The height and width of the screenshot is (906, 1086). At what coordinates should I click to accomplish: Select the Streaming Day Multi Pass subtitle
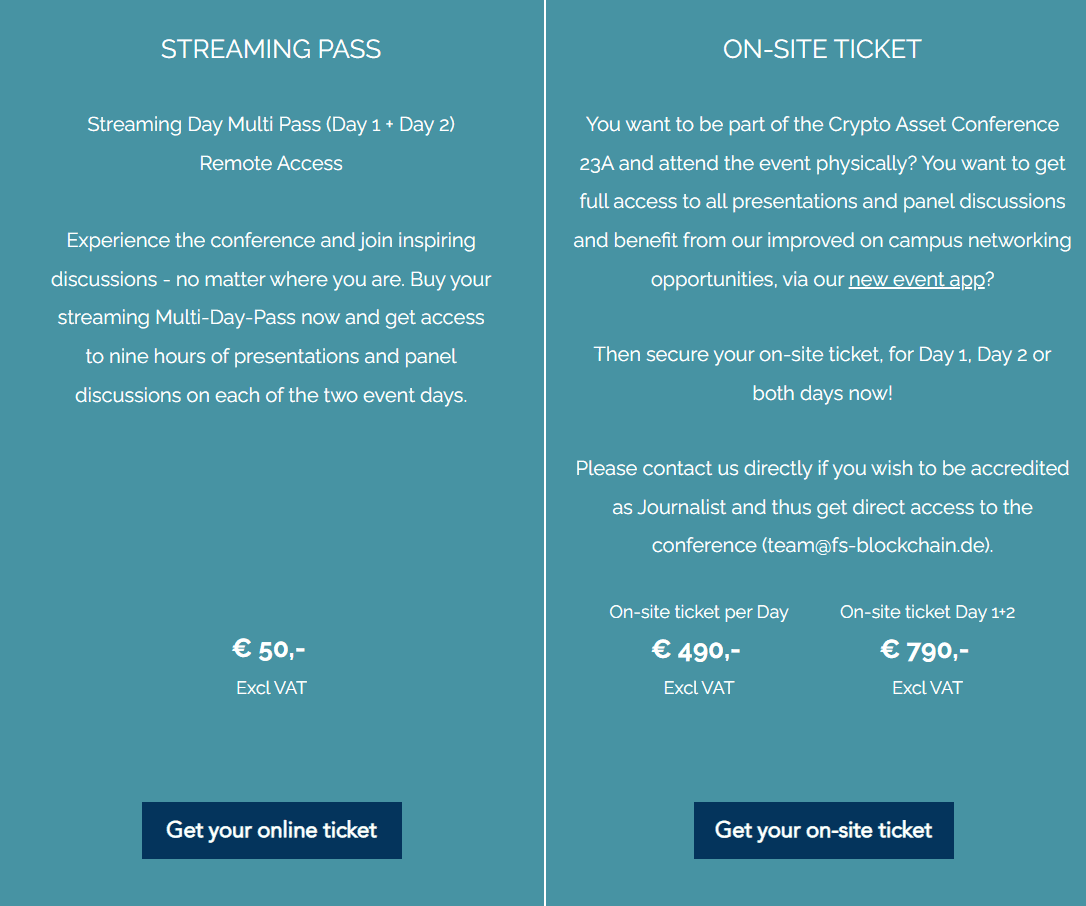271,125
